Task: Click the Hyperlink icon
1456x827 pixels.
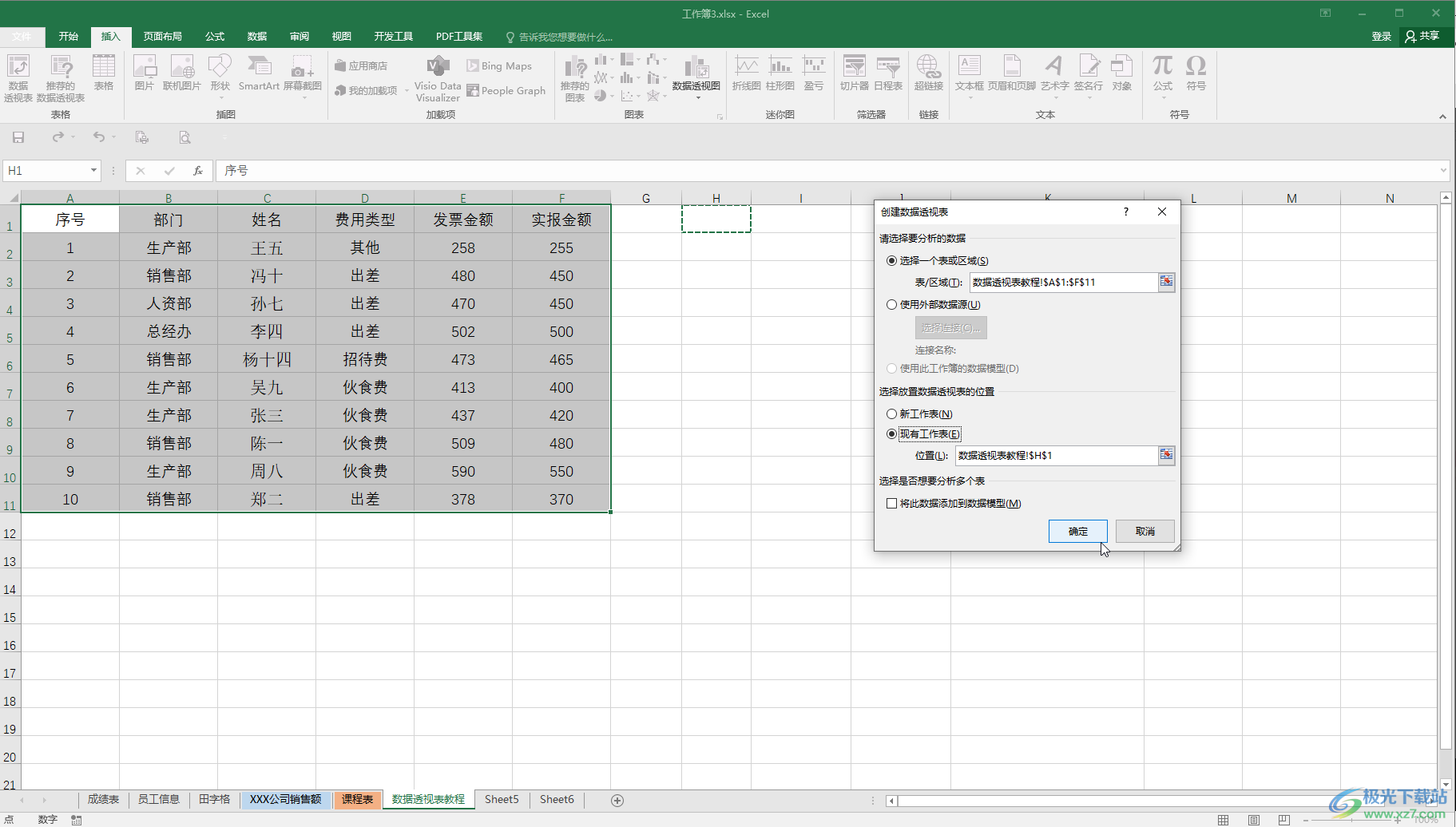Action: [929, 73]
